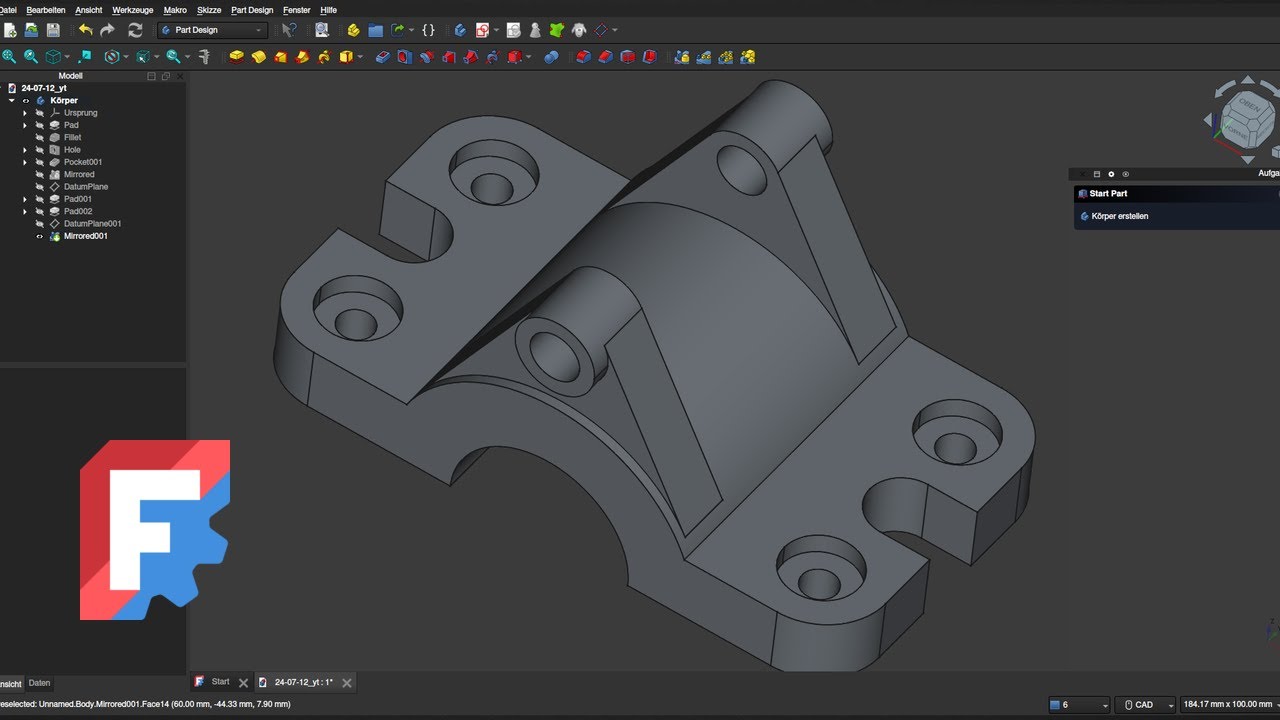
Task: Click the yellow Additive Pipe icon
Action: point(303,57)
